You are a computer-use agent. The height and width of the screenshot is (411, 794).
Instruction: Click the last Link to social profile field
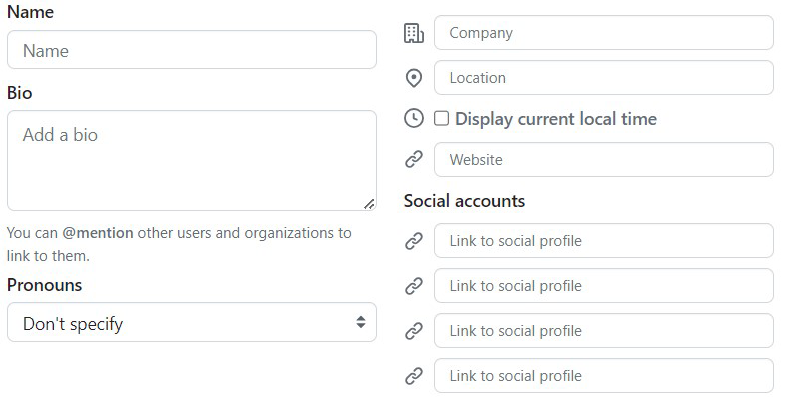click(x=603, y=376)
